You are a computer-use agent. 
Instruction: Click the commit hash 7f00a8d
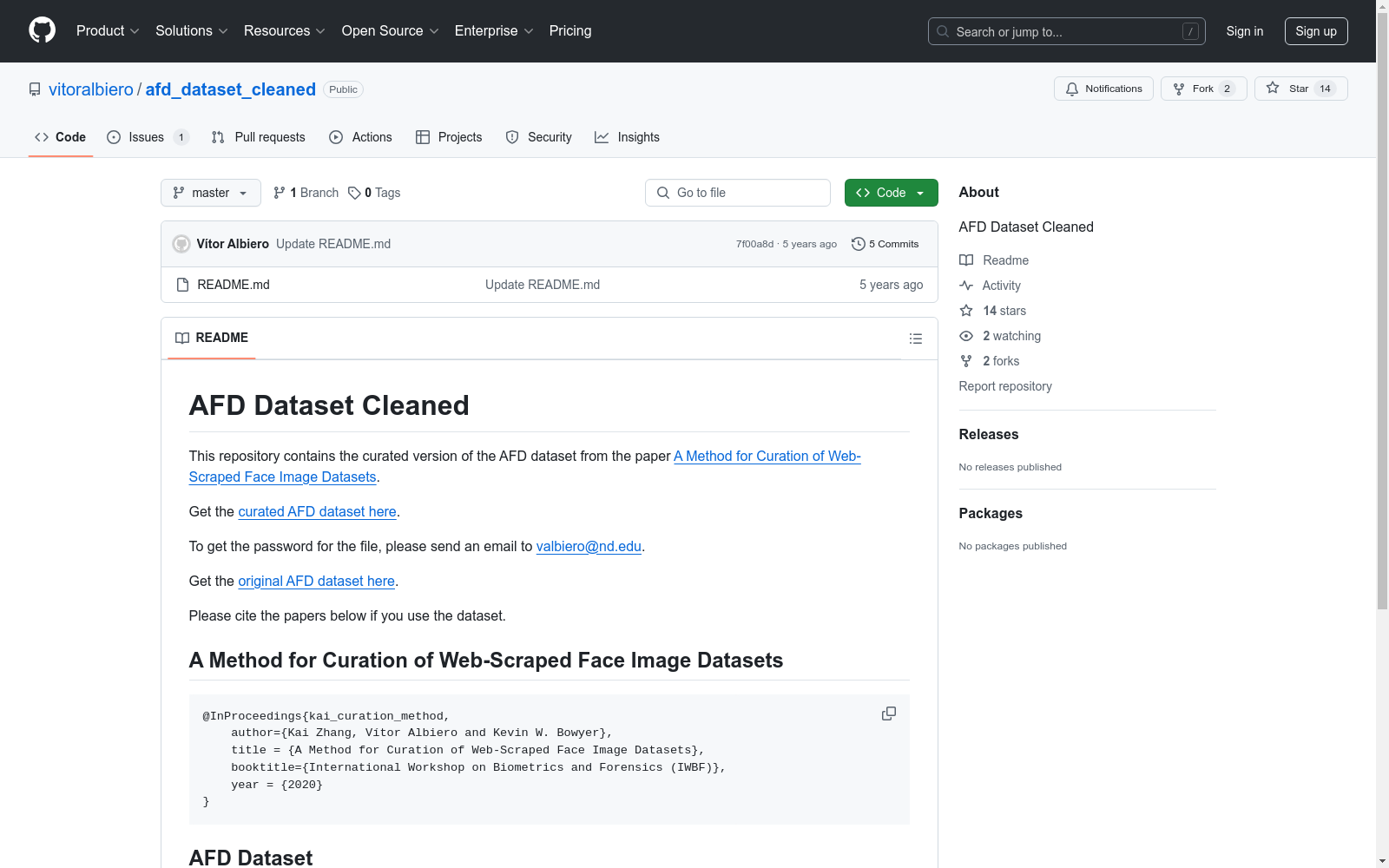point(754,244)
